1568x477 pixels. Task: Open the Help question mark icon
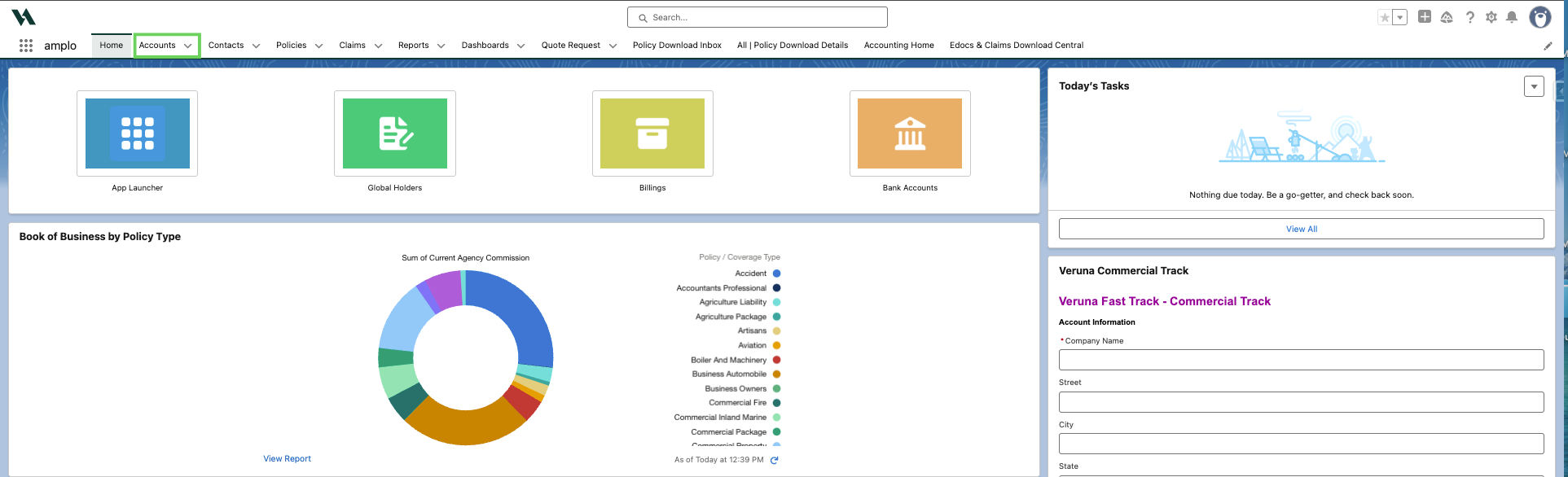1470,17
